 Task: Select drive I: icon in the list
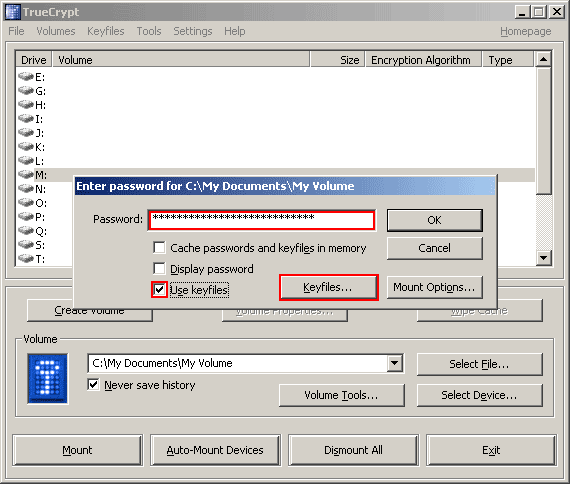26,119
